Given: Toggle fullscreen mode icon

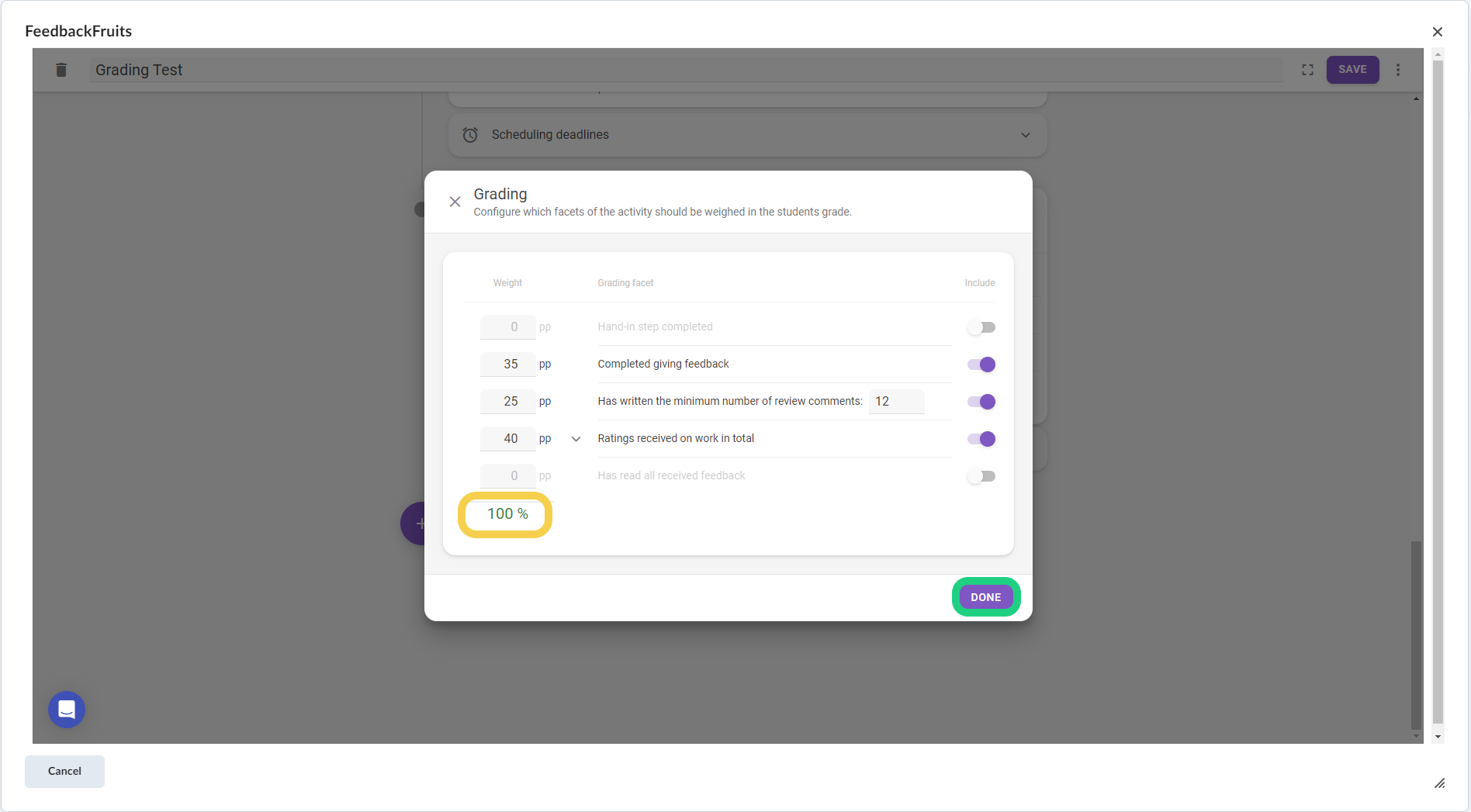Looking at the screenshot, I should click(1307, 70).
